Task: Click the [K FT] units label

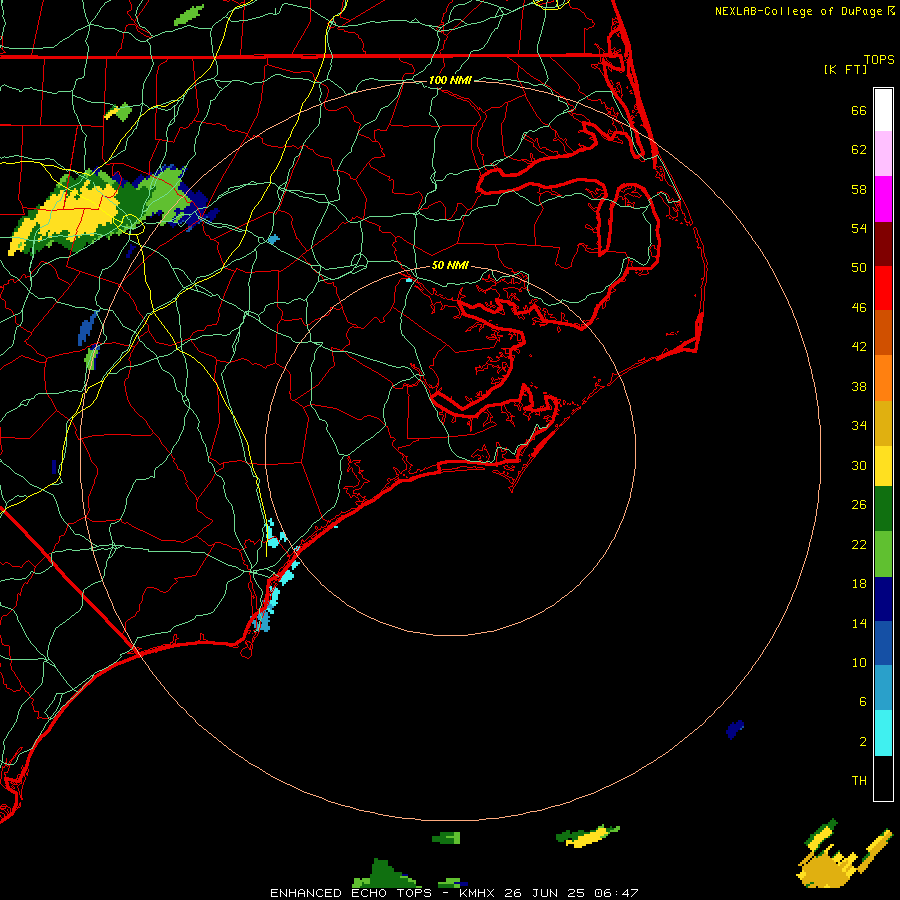Action: (x=845, y=69)
